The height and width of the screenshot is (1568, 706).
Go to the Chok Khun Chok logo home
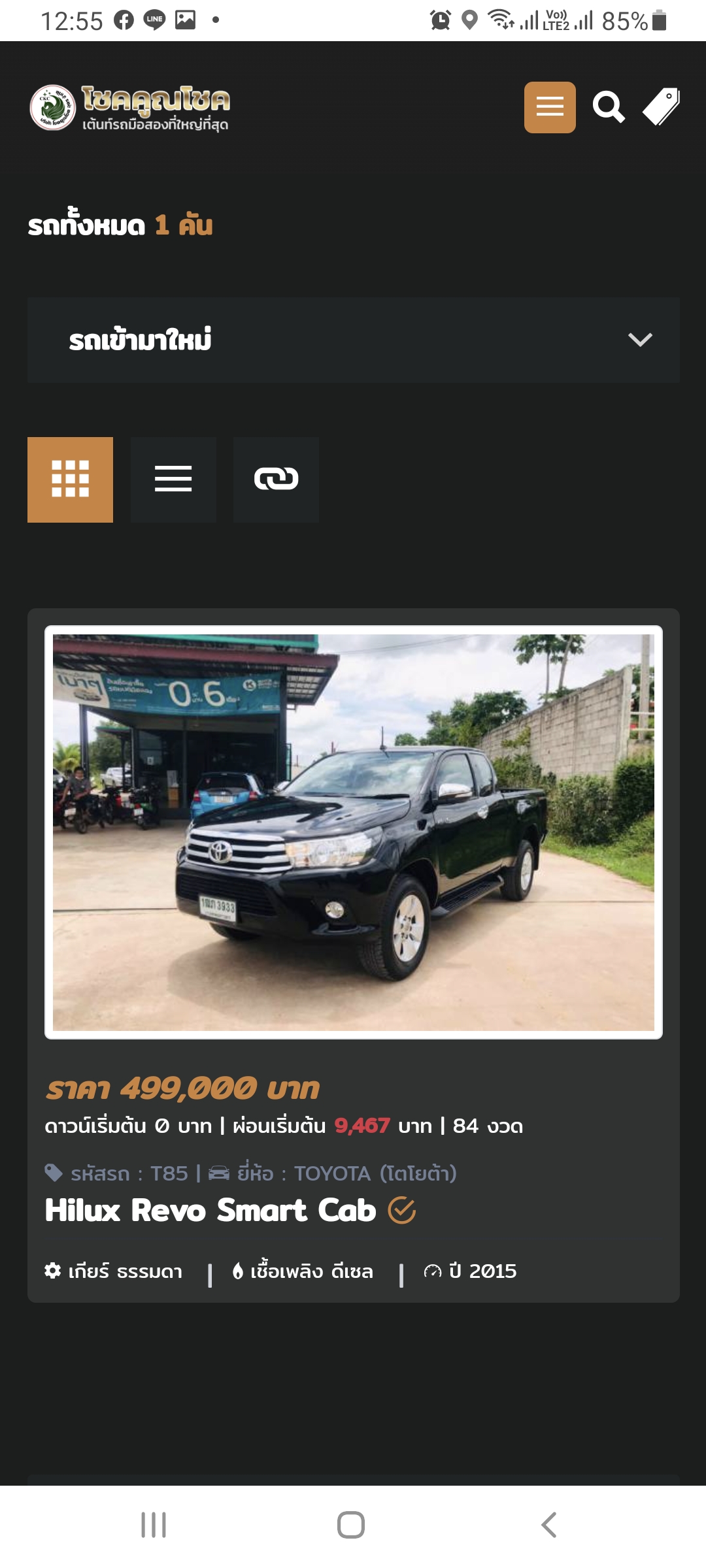pos(130,107)
